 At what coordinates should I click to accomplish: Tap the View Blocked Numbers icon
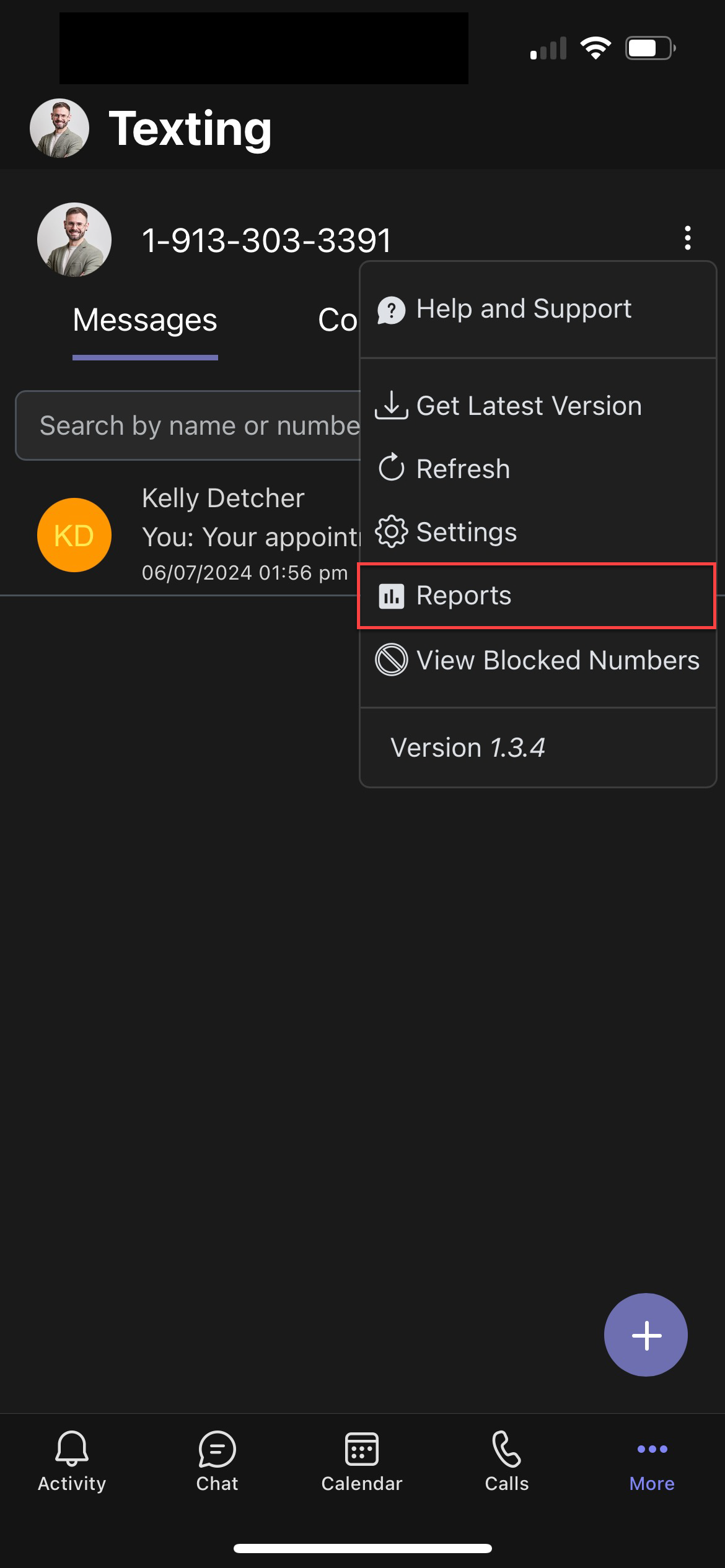tap(391, 660)
